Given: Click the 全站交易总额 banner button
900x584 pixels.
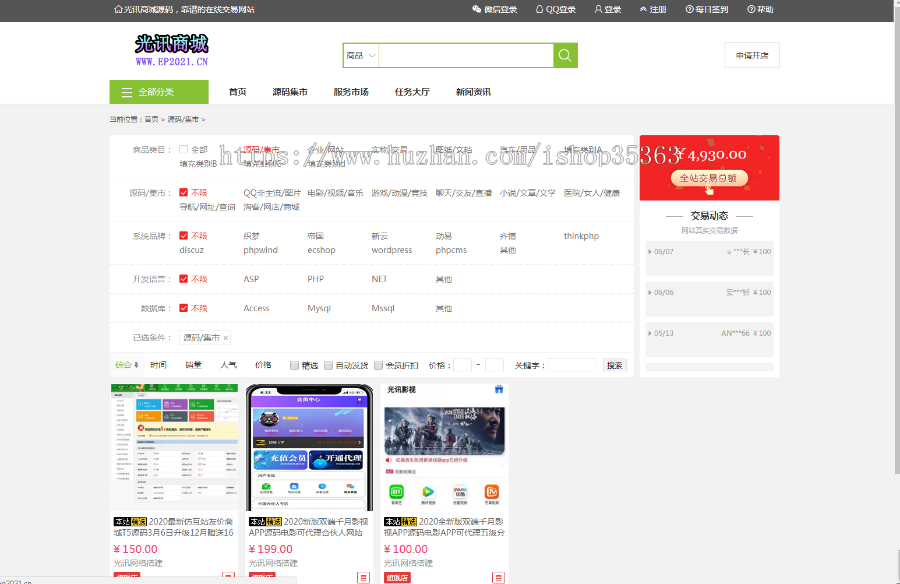Looking at the screenshot, I should point(708,178).
